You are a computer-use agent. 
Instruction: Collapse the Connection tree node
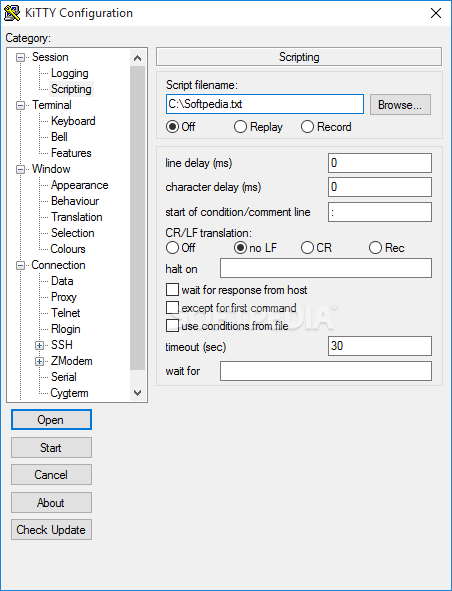(x=20, y=266)
